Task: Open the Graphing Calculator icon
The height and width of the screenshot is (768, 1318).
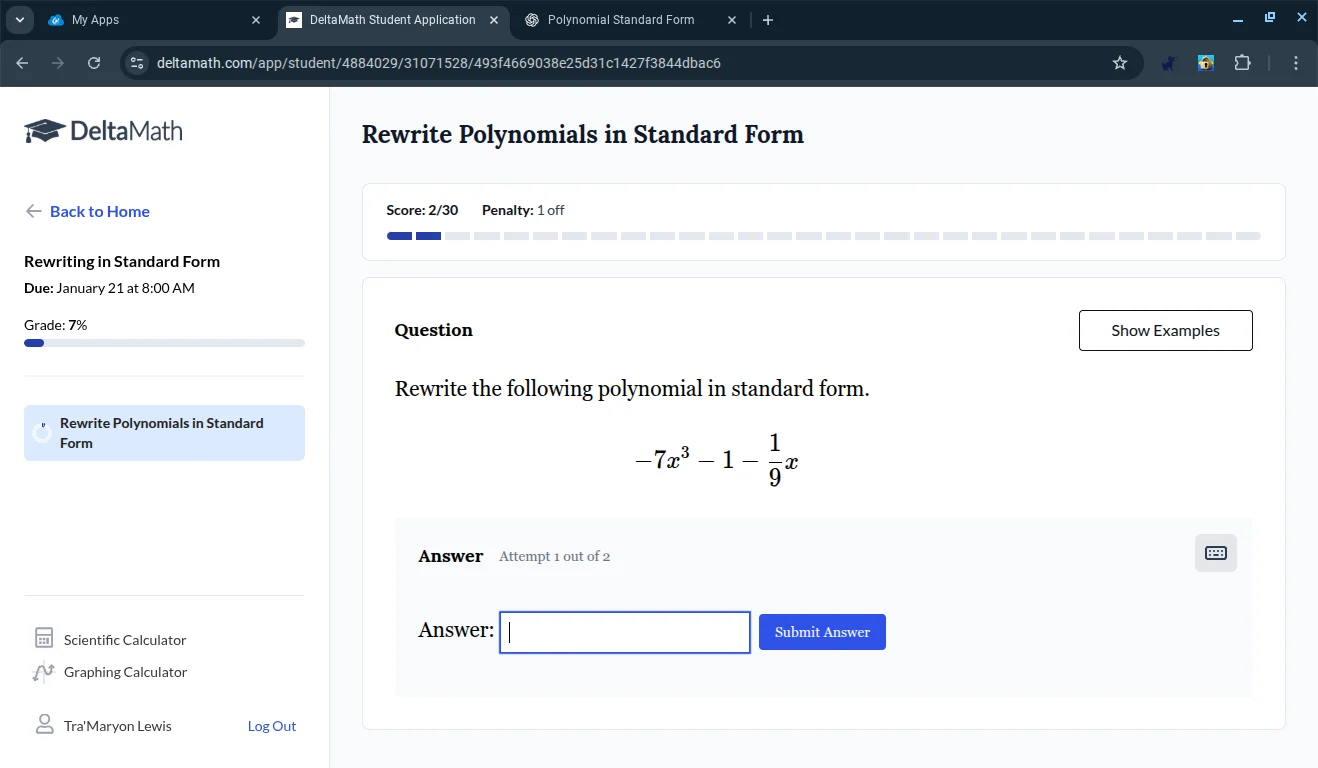Action: coord(44,672)
